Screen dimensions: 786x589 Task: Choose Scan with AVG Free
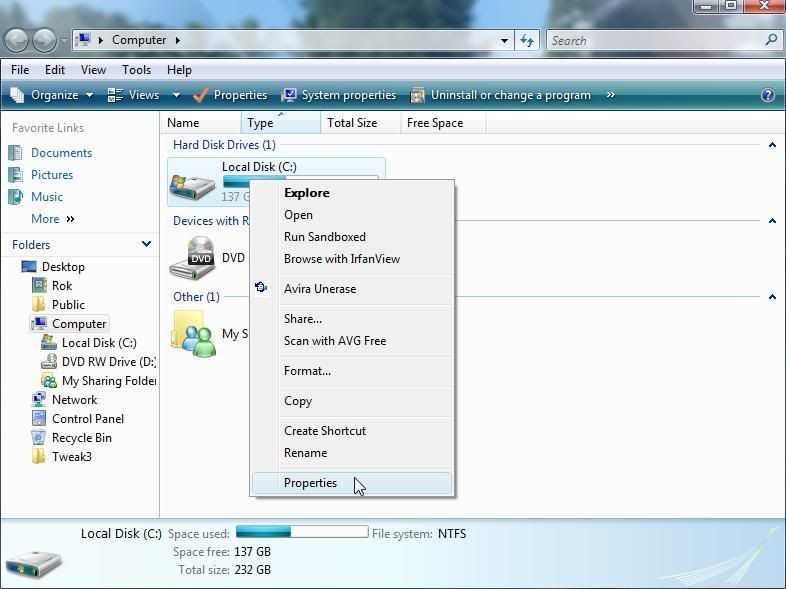(352, 341)
